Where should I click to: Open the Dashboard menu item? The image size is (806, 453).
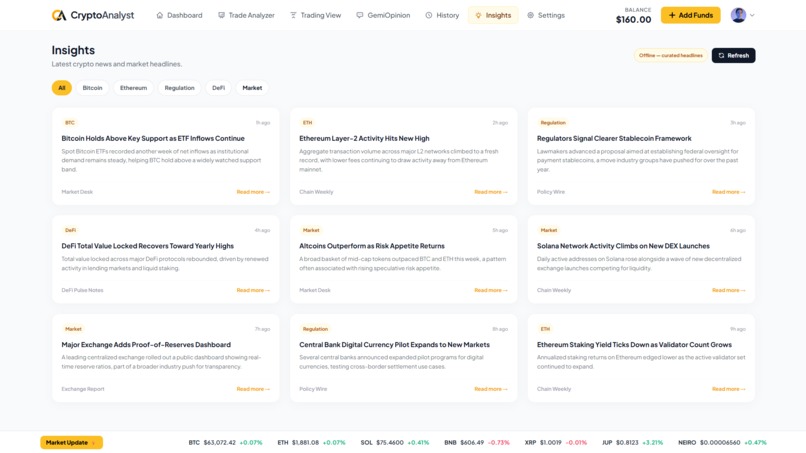pos(179,15)
